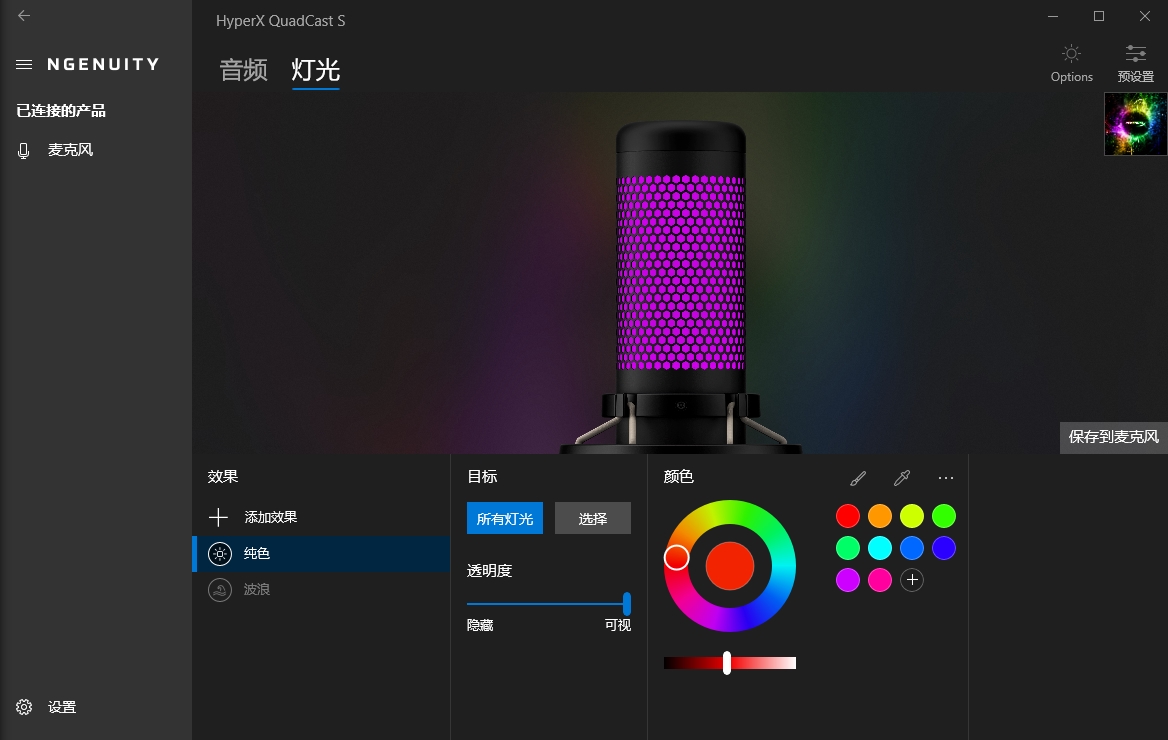Screen dimensions: 1168x740
Task: Click the brush tool icon in 颜色
Action: [858, 478]
